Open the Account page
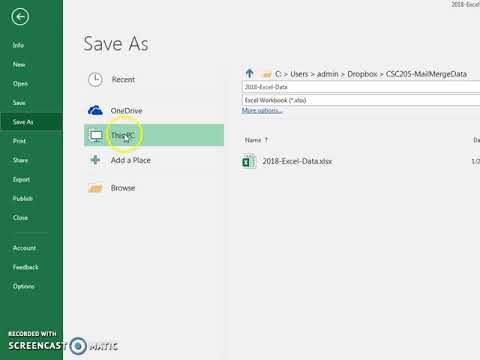 pos(24,248)
